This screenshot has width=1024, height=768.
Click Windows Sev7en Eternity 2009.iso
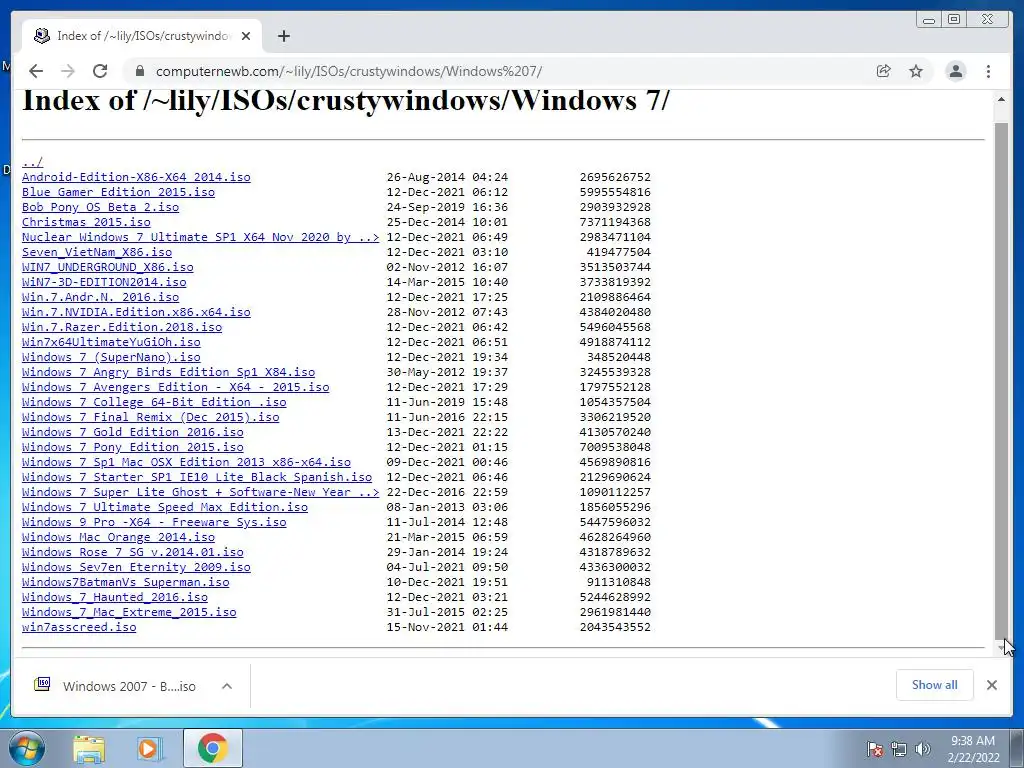pyautogui.click(x=136, y=568)
